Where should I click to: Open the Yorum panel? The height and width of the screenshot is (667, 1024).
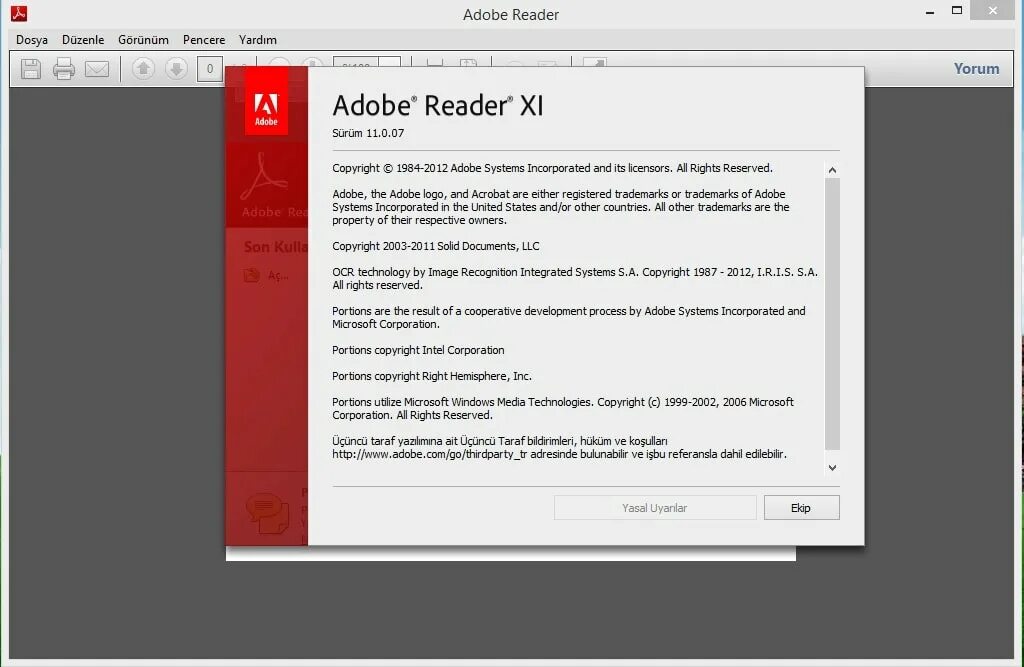point(976,68)
